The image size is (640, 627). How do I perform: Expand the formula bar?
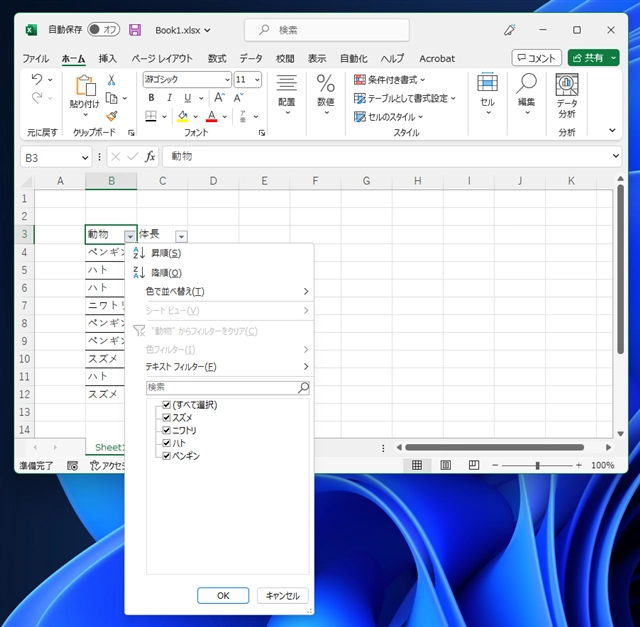tap(616, 156)
